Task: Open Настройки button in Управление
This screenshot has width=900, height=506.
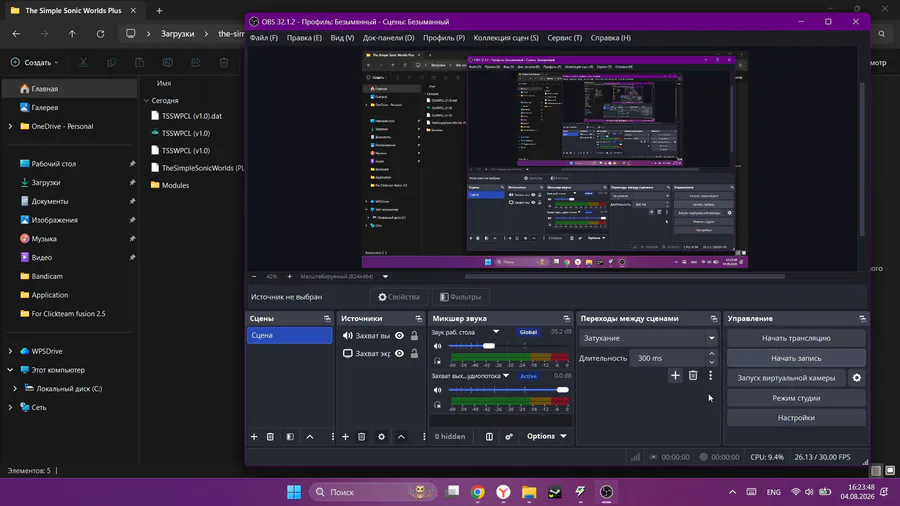Action: (796, 418)
